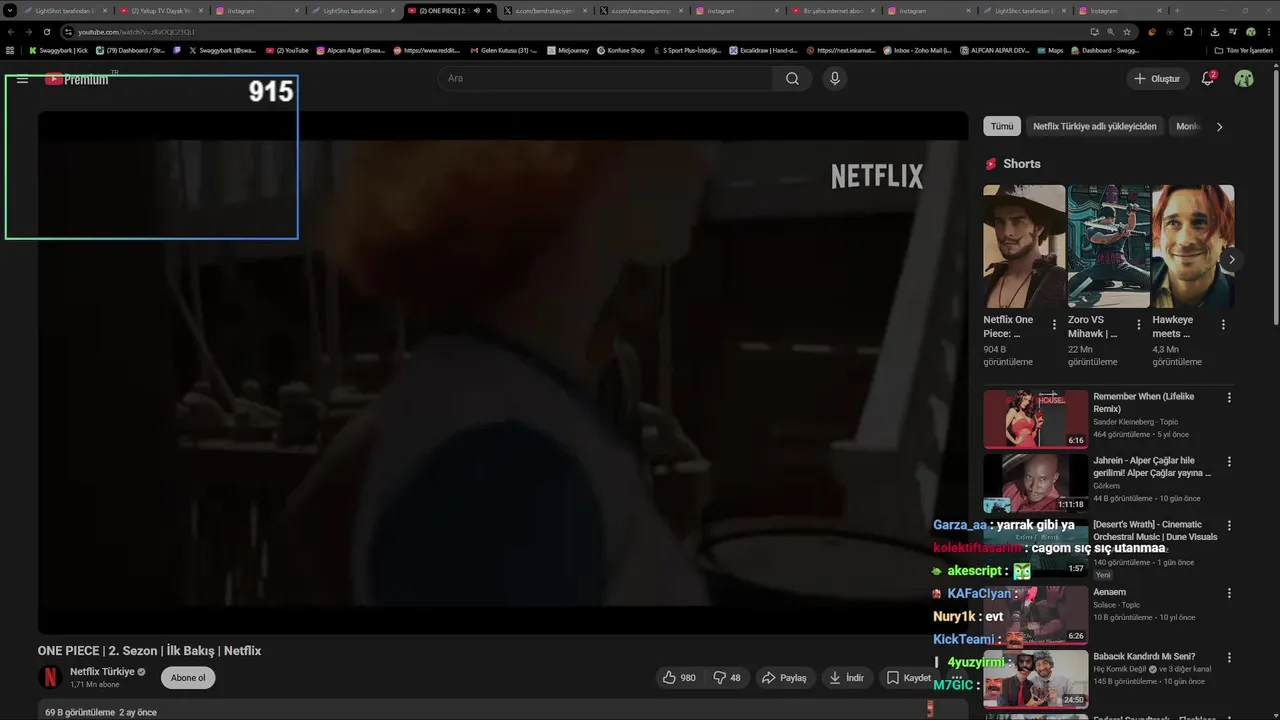Open the Oluştur create menu
Screen dimensions: 1280x720
click(1156, 79)
